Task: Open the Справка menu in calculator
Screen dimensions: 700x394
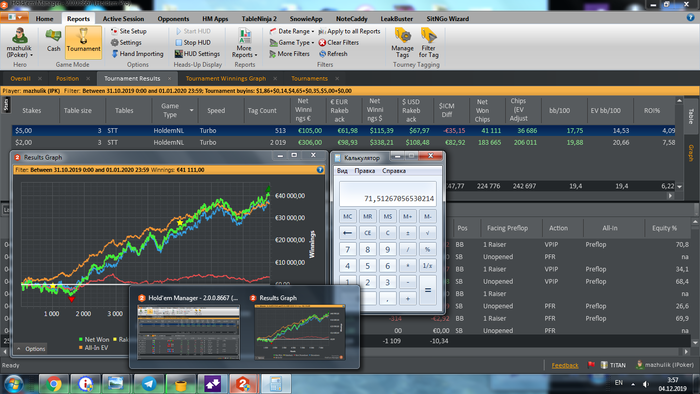Action: tap(394, 171)
